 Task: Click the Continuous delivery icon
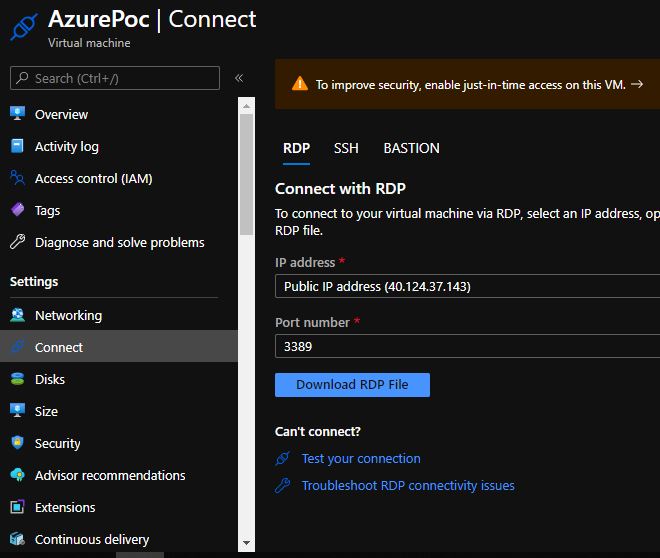(x=17, y=539)
